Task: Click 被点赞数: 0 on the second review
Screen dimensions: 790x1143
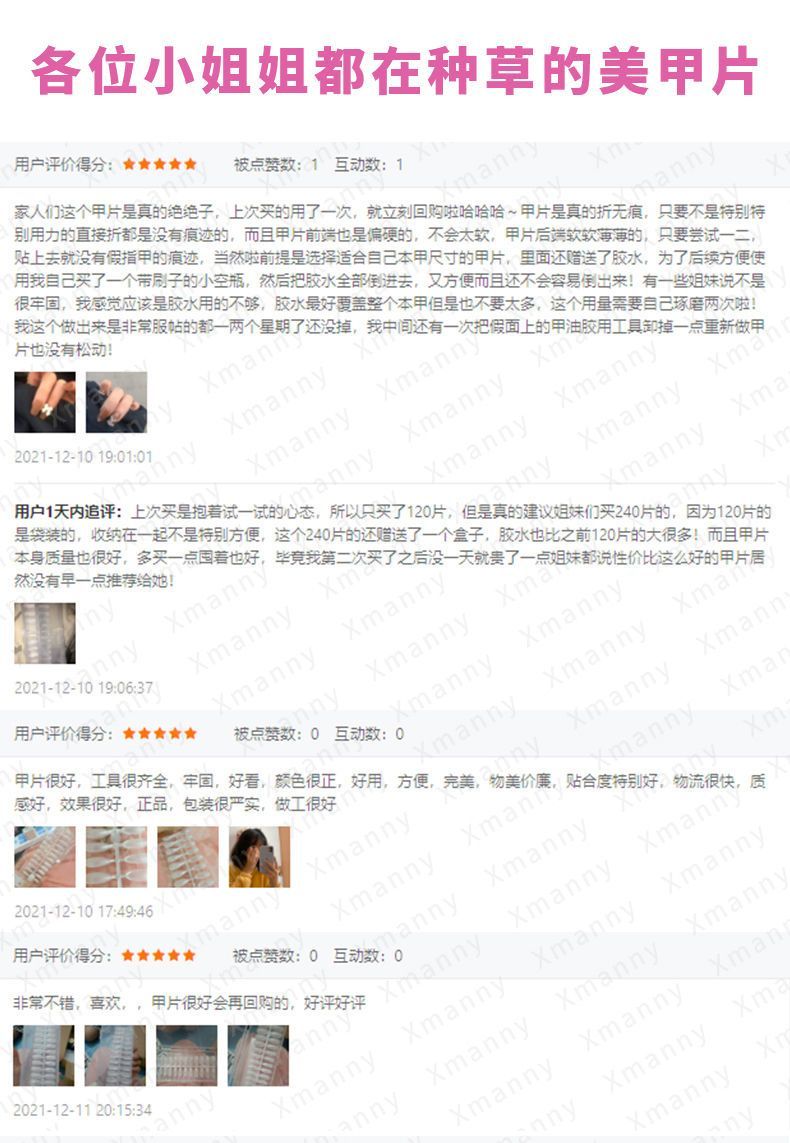Action: click(276, 733)
